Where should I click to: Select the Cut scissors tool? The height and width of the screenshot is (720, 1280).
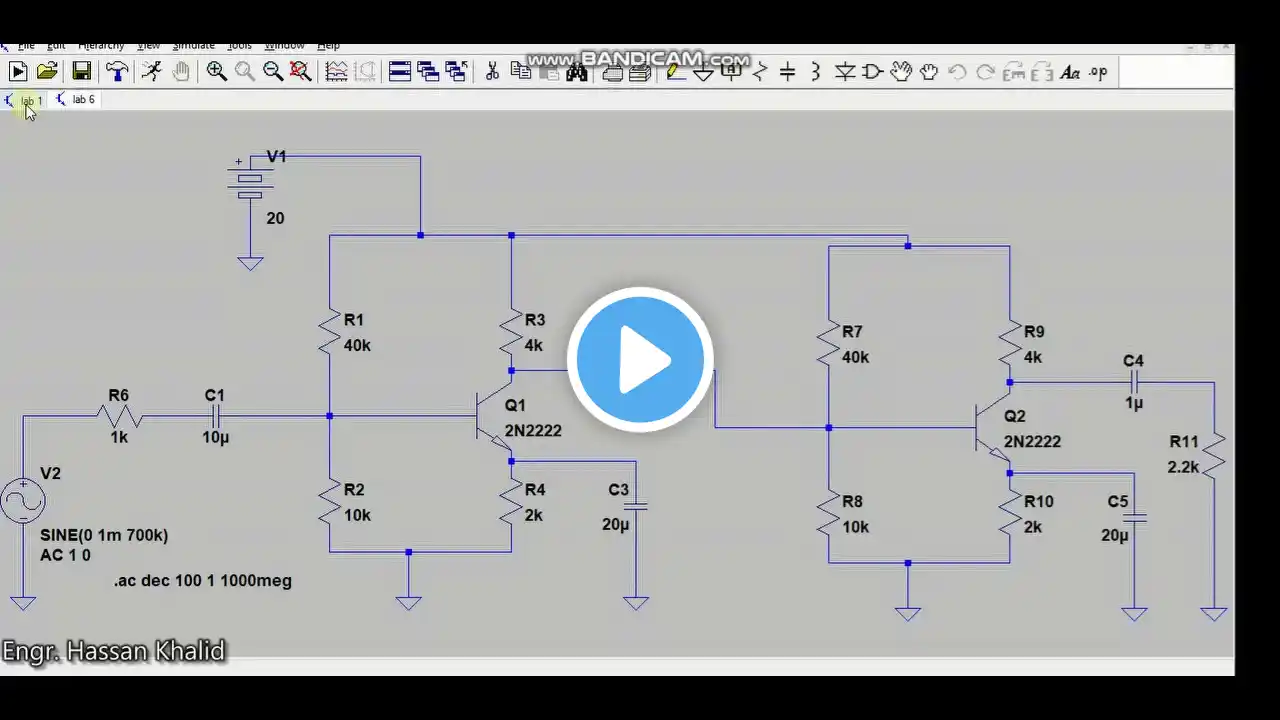pyautogui.click(x=492, y=71)
